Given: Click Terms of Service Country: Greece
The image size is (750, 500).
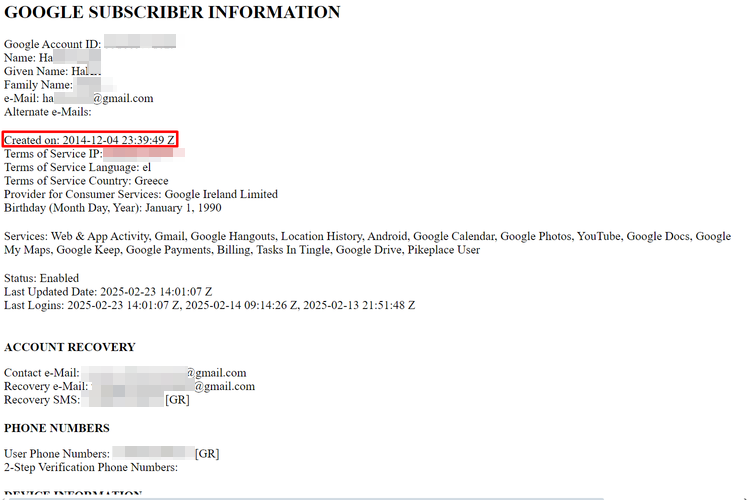Looking at the screenshot, I should click(86, 181).
